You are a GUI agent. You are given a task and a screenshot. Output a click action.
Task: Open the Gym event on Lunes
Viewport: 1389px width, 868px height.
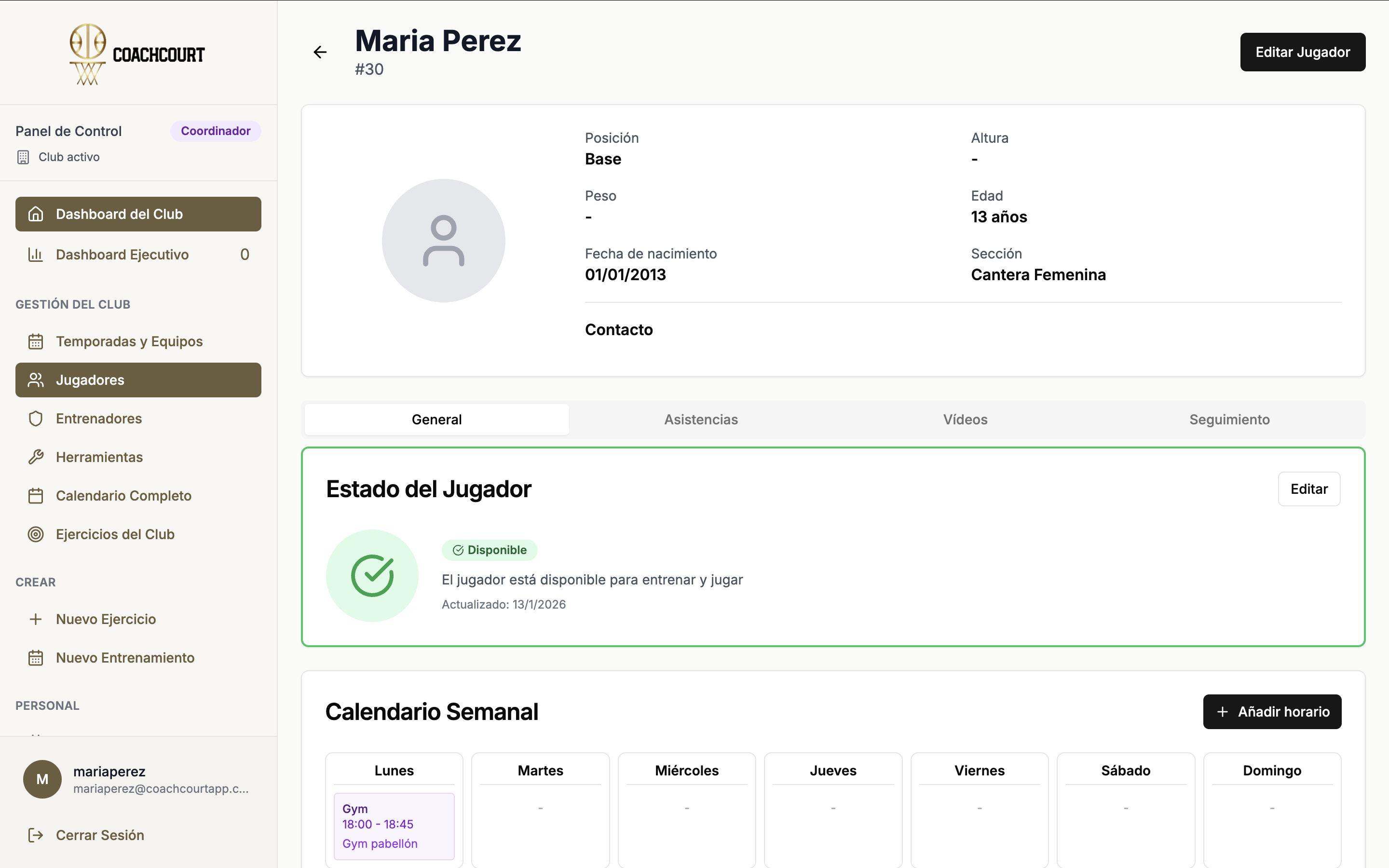pyautogui.click(x=394, y=826)
